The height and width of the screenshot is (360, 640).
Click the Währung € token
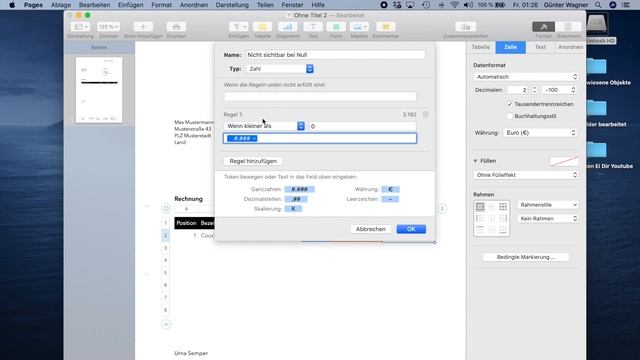[x=390, y=189]
